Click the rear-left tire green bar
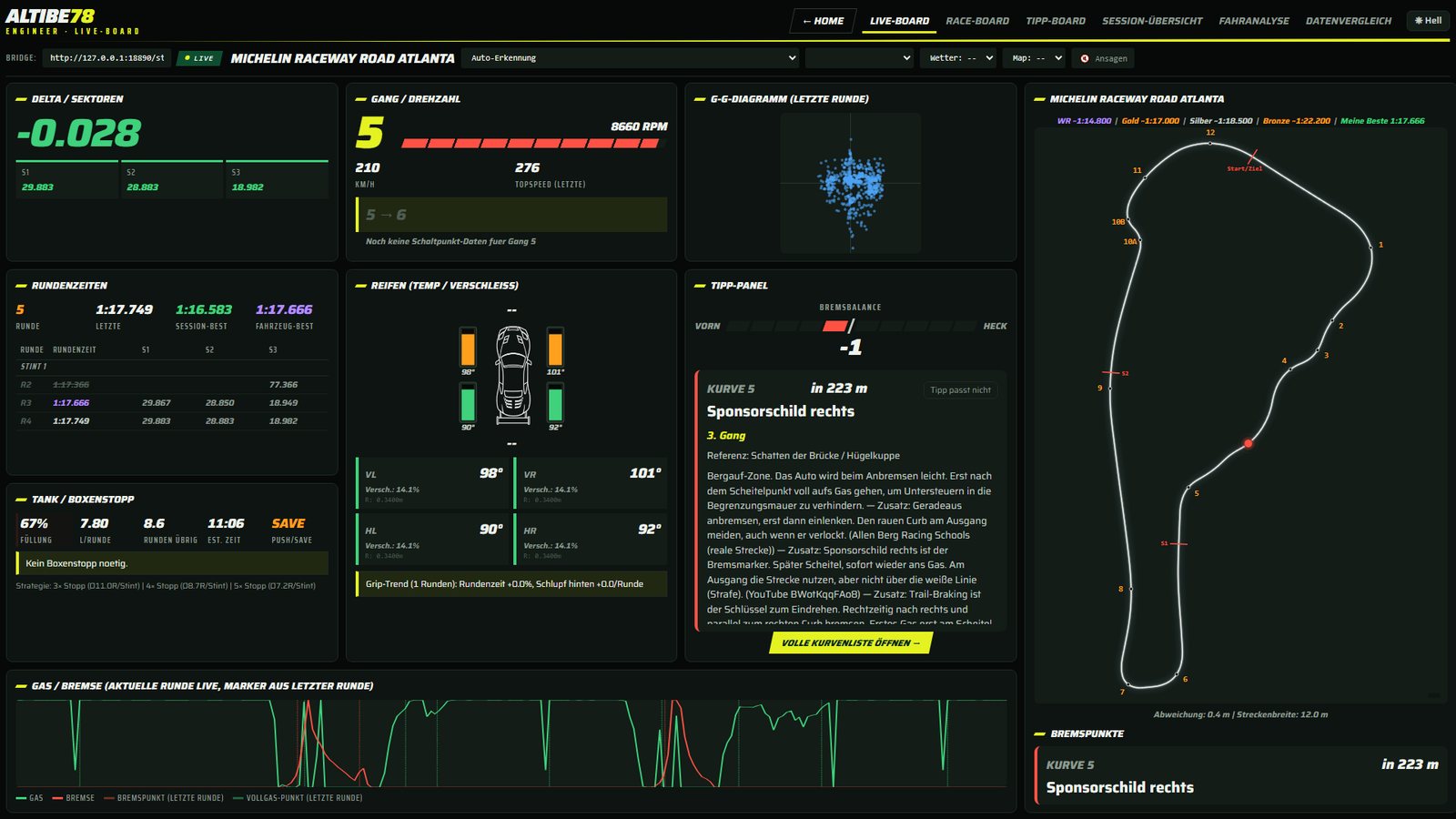Screen dimensions: 1456x819 coord(468,402)
